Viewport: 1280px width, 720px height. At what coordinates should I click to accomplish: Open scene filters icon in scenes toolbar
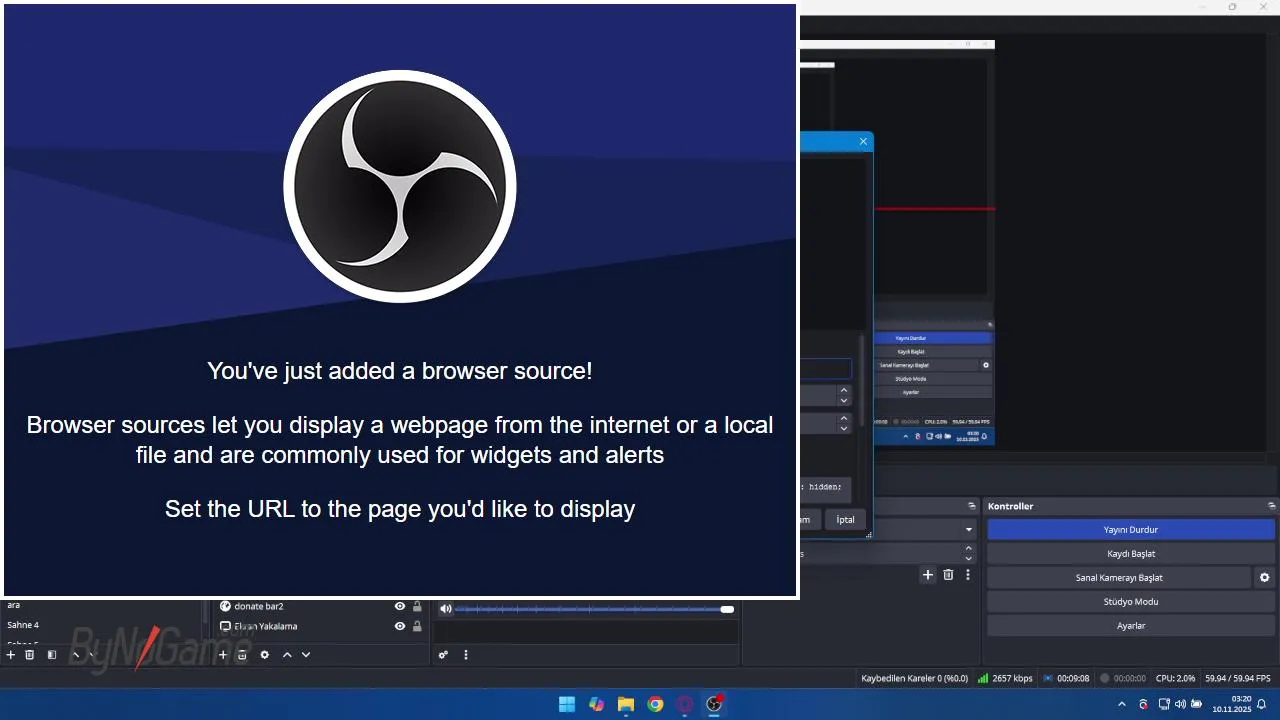pyautogui.click(x=52, y=655)
